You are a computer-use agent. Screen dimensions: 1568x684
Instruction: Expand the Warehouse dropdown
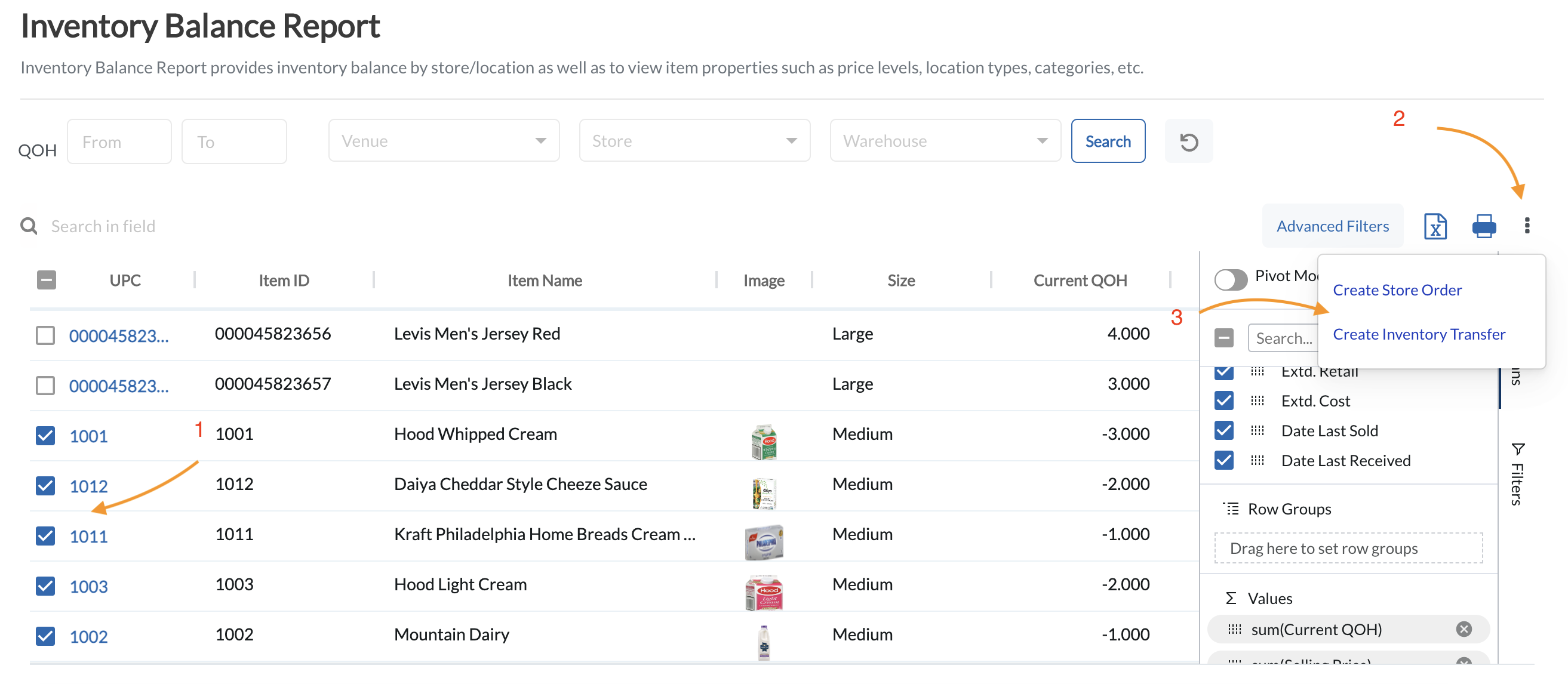pos(944,141)
